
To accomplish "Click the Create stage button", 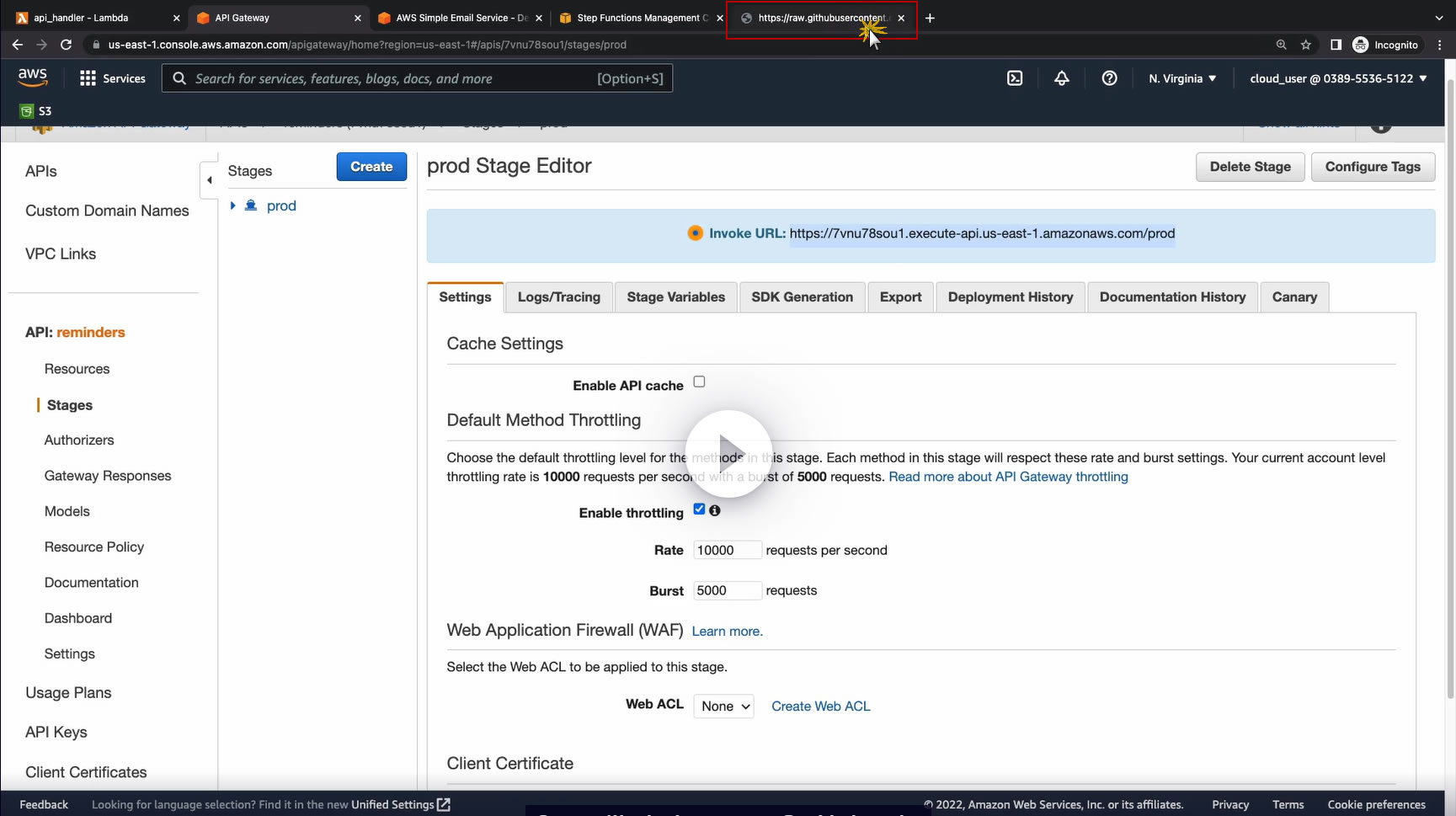I will [x=371, y=167].
